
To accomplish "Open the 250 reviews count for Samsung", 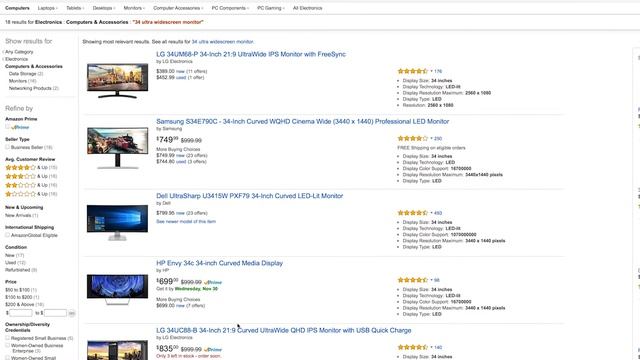I will point(438,139).
